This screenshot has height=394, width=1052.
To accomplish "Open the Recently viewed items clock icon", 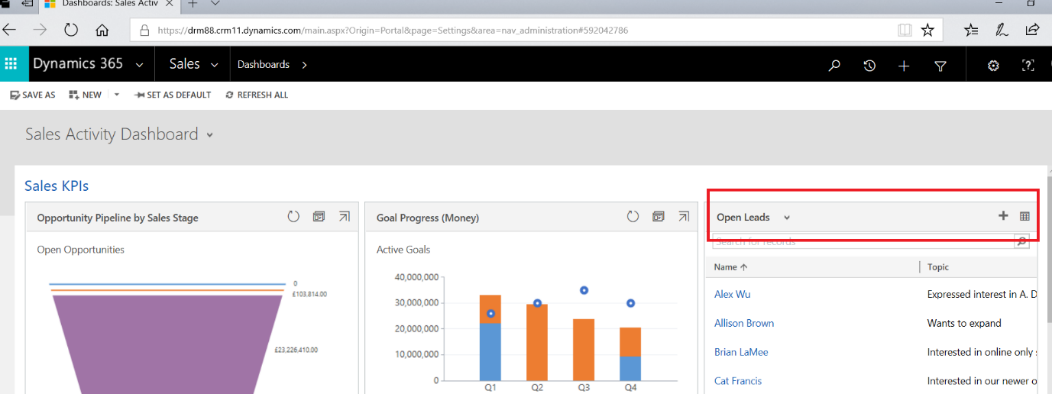I will (870, 65).
